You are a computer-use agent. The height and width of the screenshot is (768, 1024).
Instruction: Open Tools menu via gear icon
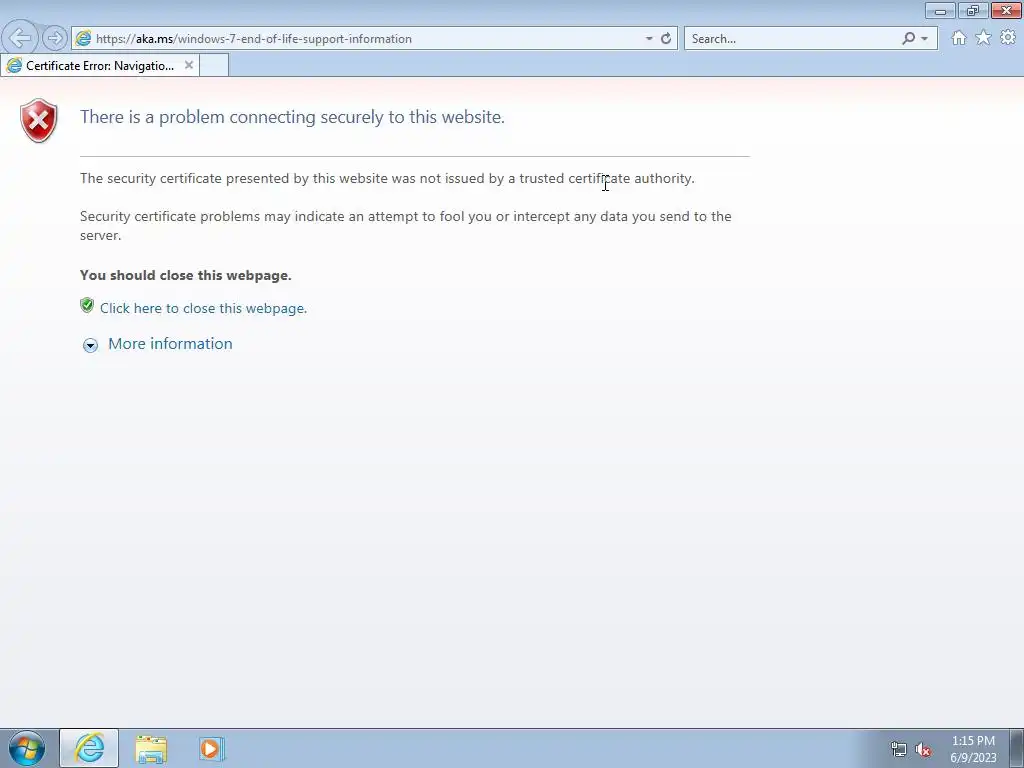(1008, 38)
